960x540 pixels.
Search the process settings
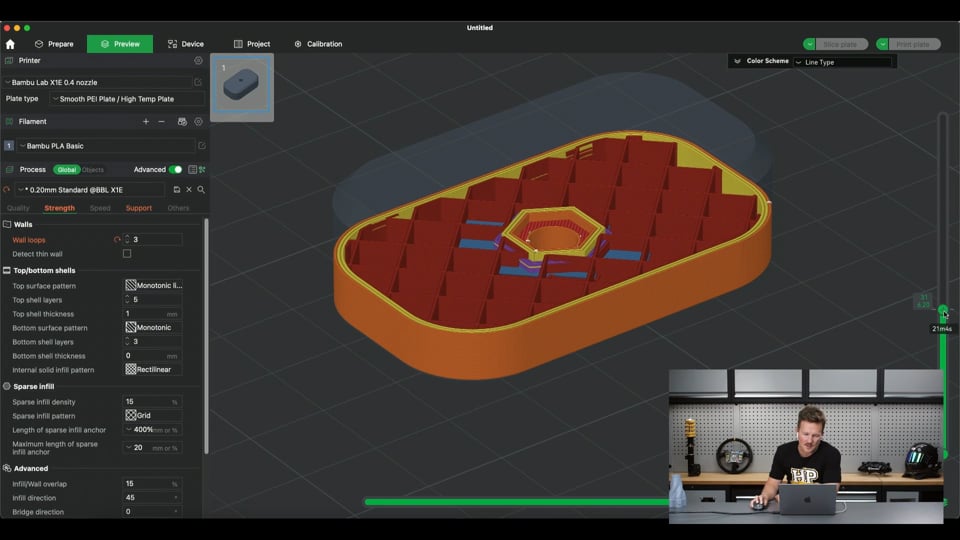201,190
